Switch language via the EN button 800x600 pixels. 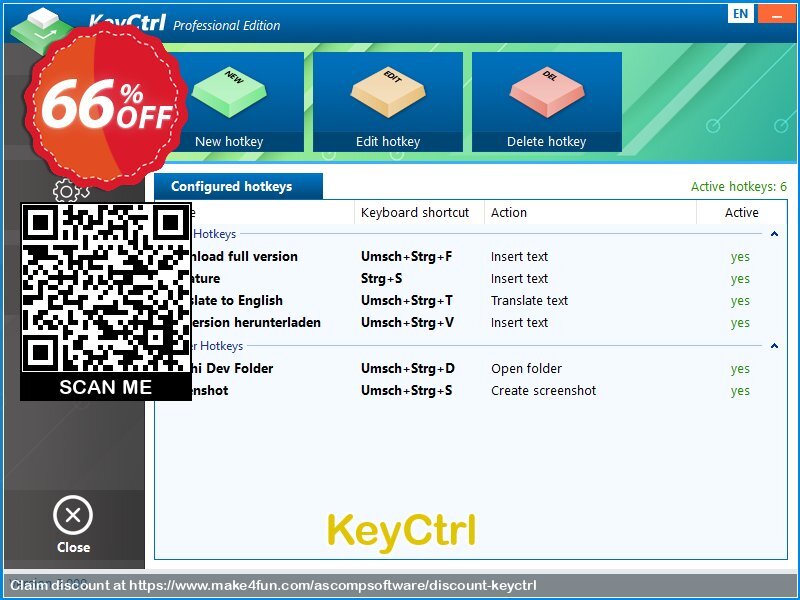(740, 13)
